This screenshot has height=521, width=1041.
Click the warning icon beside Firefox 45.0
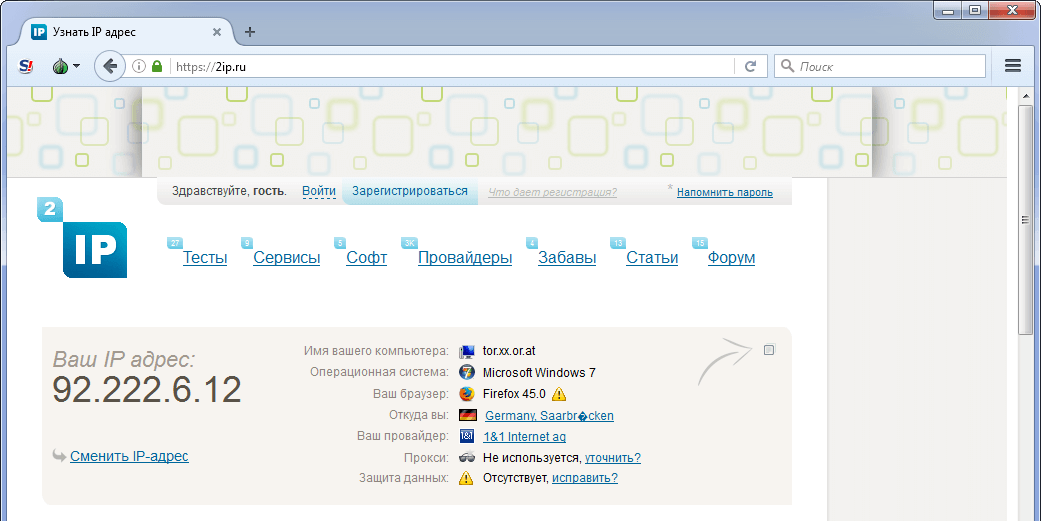point(559,394)
